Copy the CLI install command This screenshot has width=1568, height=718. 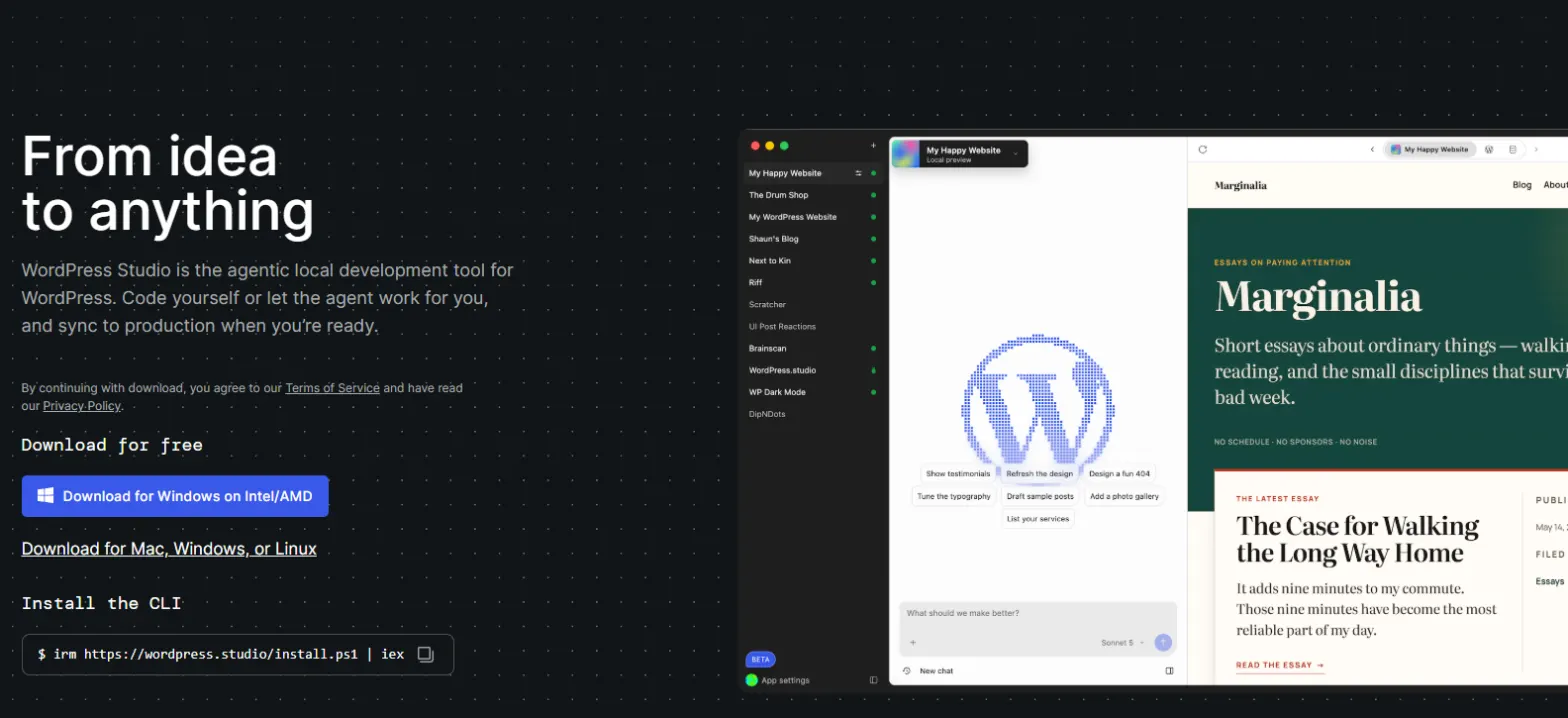[x=425, y=654]
